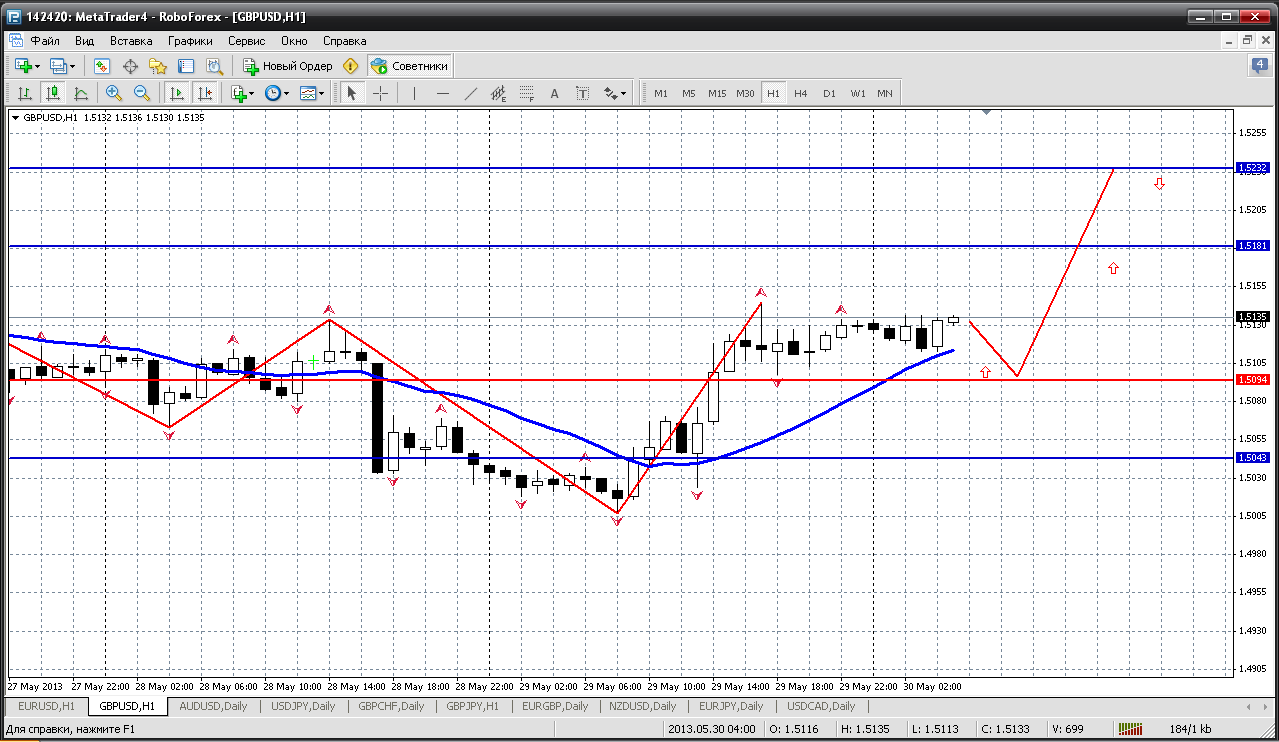Open the Сервис menu
Viewport: 1279px width, 742px height.
tap(246, 41)
